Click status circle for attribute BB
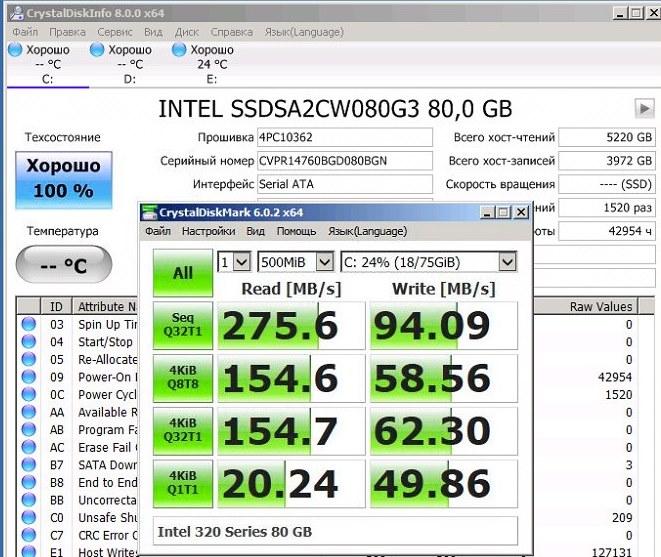Screen dimensions: 661x557 click(x=29, y=500)
